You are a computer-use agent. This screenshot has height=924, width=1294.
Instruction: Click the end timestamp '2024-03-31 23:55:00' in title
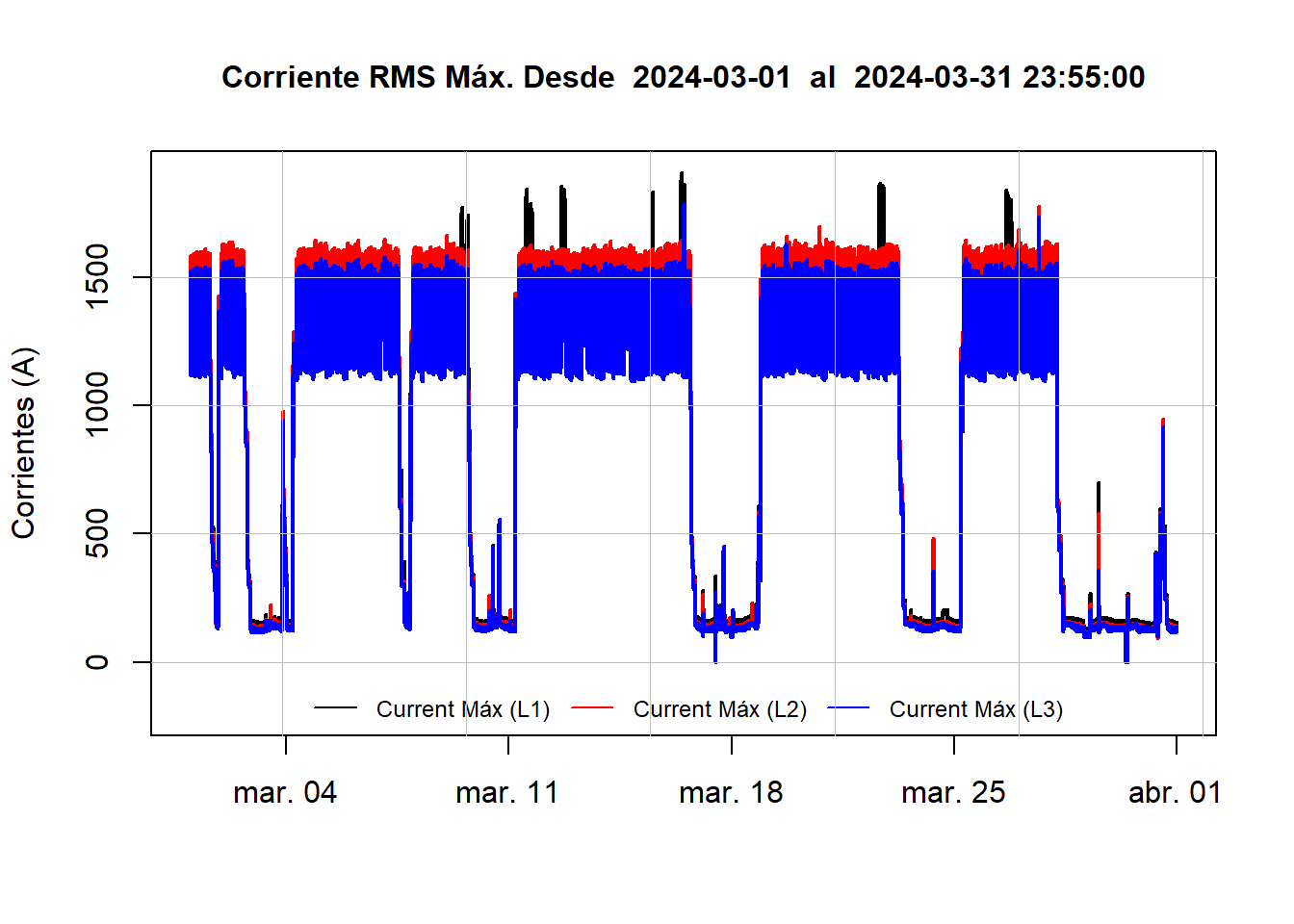pos(999,77)
